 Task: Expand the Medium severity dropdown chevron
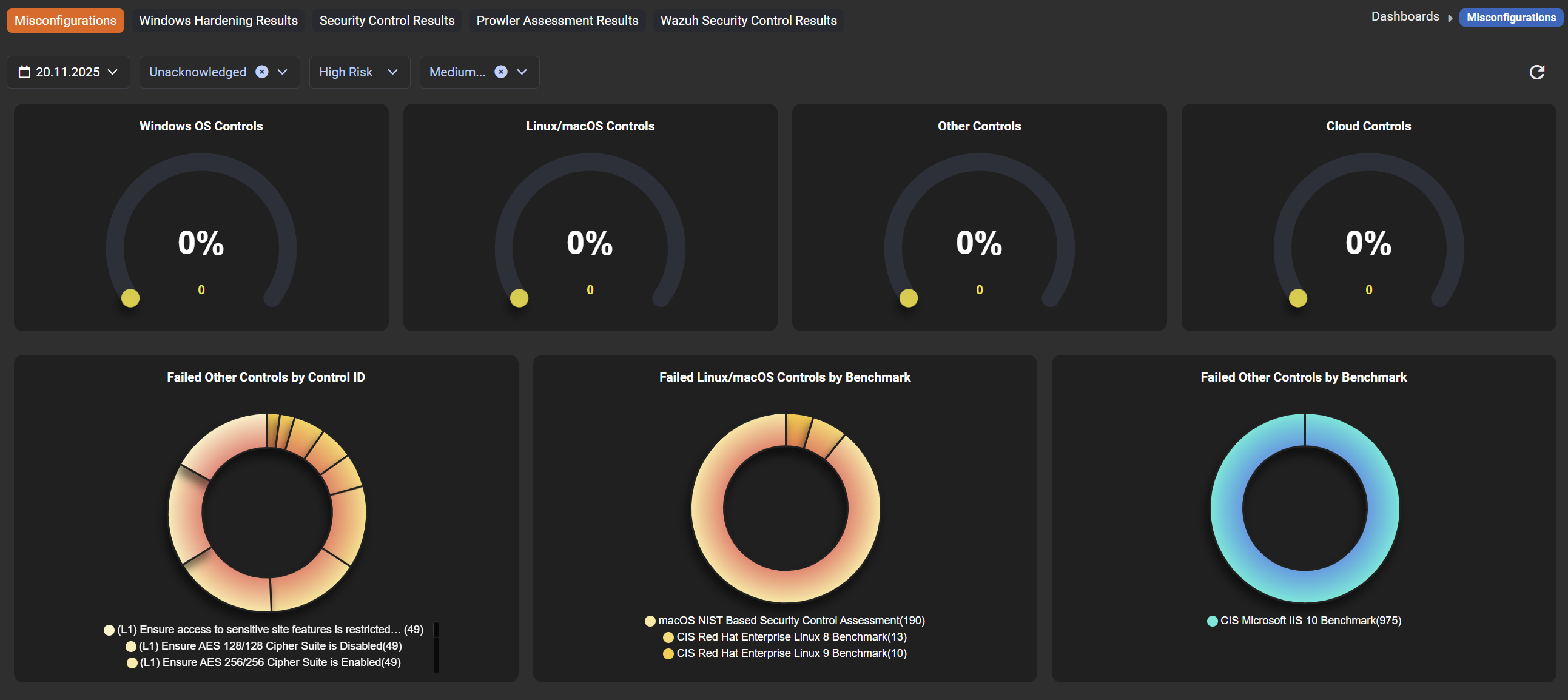tap(522, 72)
